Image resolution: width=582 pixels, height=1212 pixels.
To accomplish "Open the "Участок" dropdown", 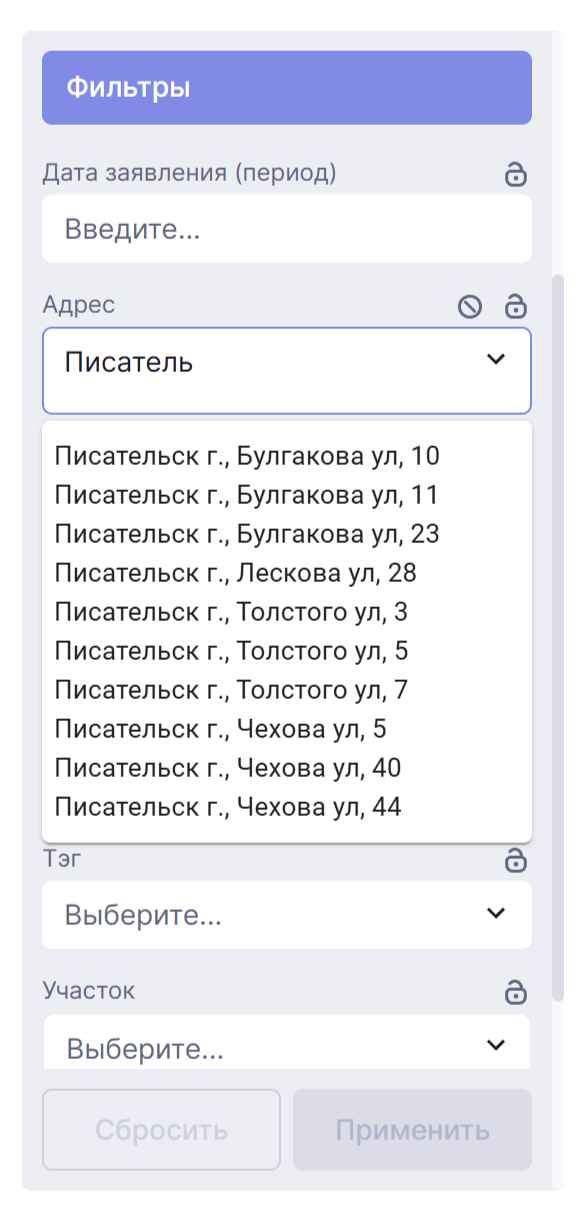I will tap(286, 1047).
